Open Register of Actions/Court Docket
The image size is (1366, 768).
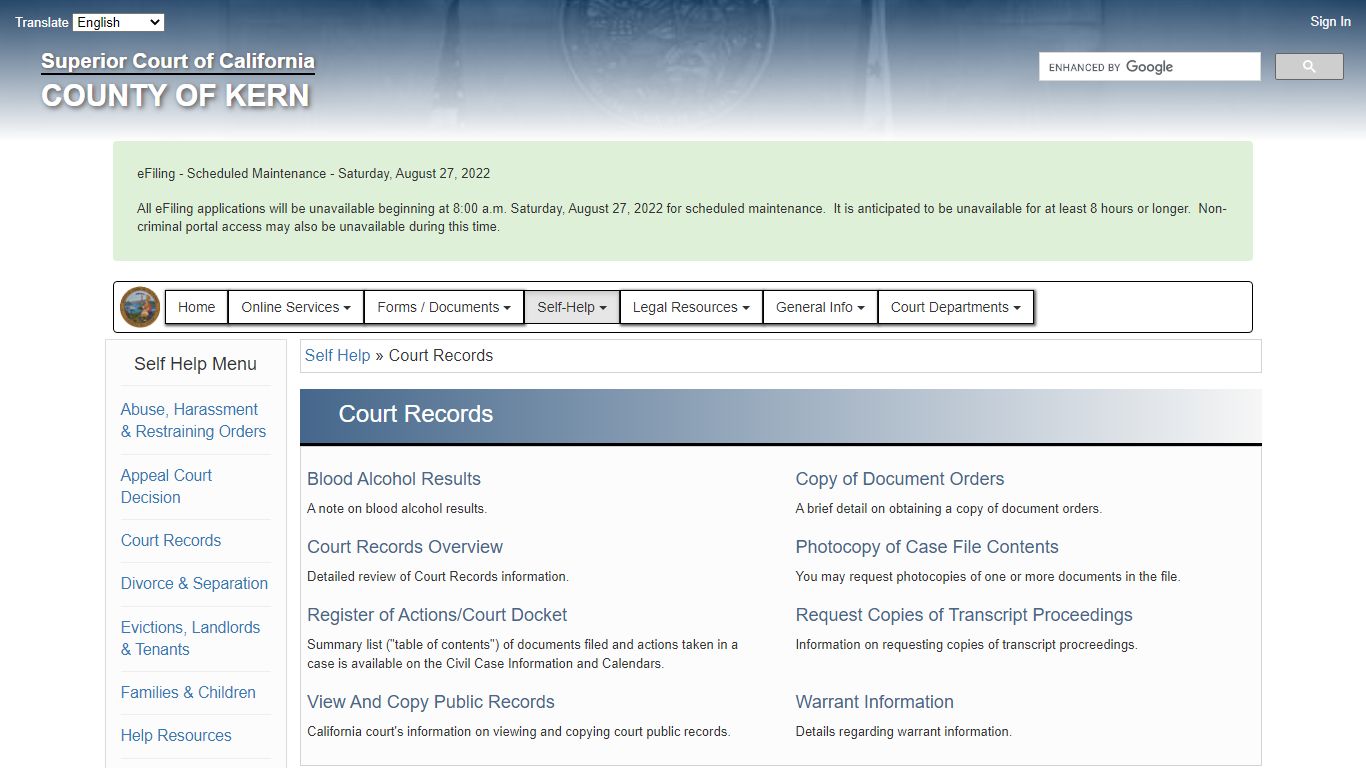tap(437, 614)
